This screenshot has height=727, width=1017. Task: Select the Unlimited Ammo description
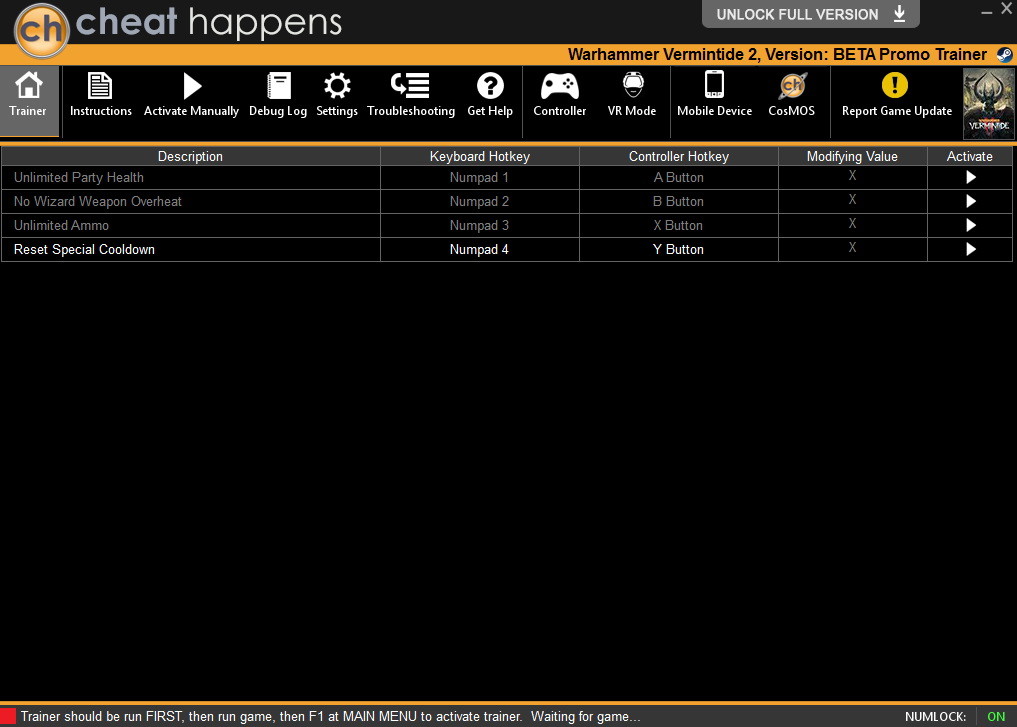(61, 225)
